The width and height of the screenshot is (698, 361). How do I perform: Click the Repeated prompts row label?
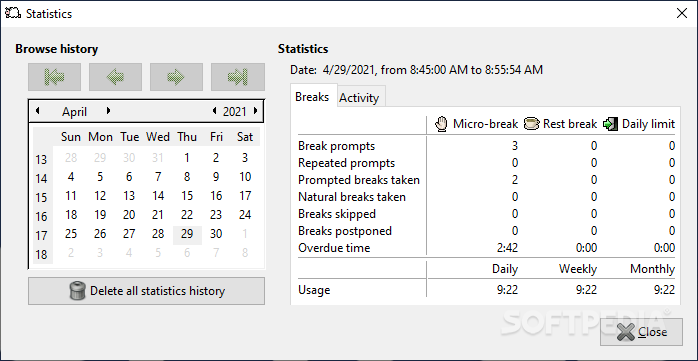pos(346,163)
